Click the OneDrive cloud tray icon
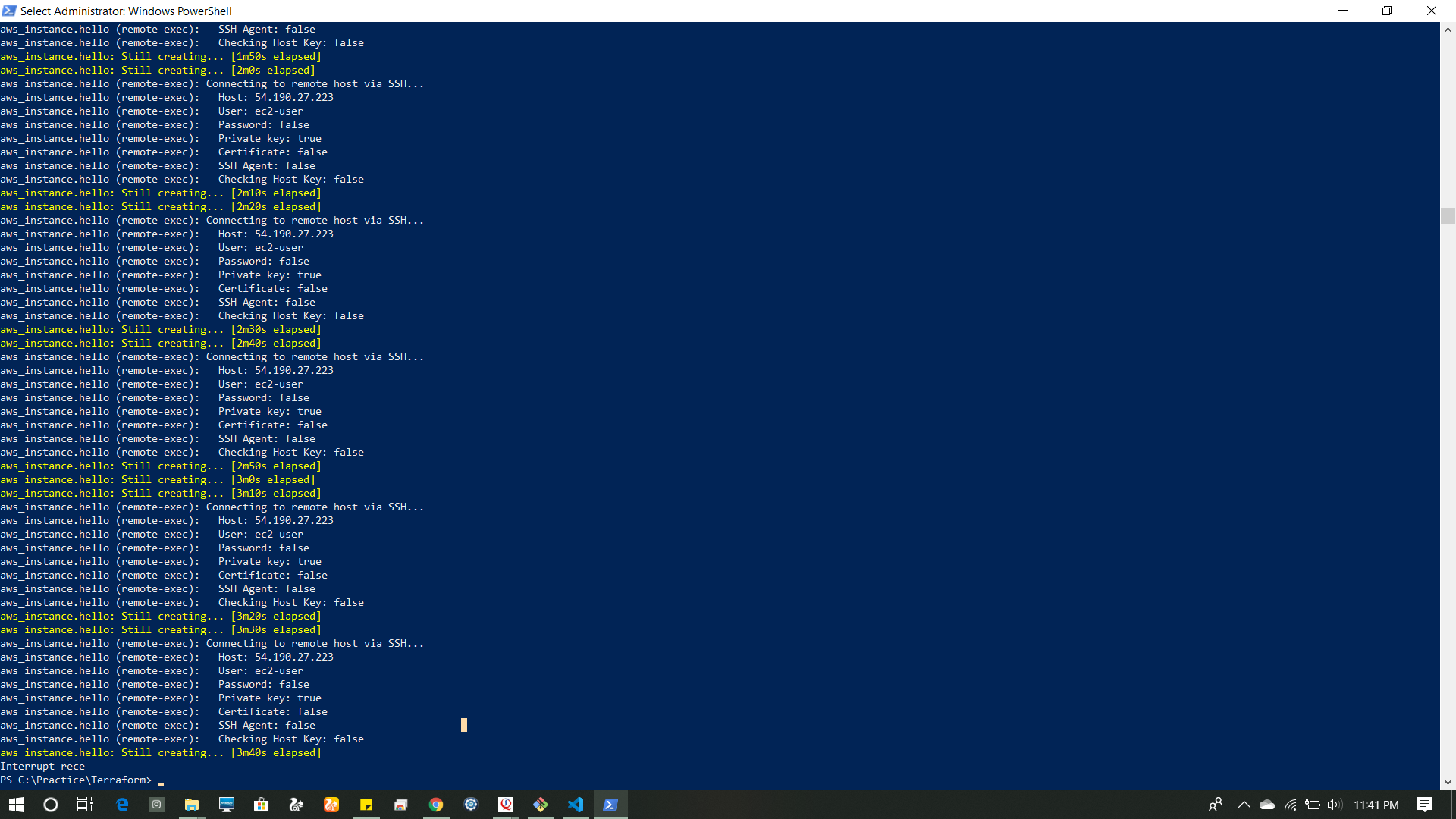1456x819 pixels. click(1267, 805)
